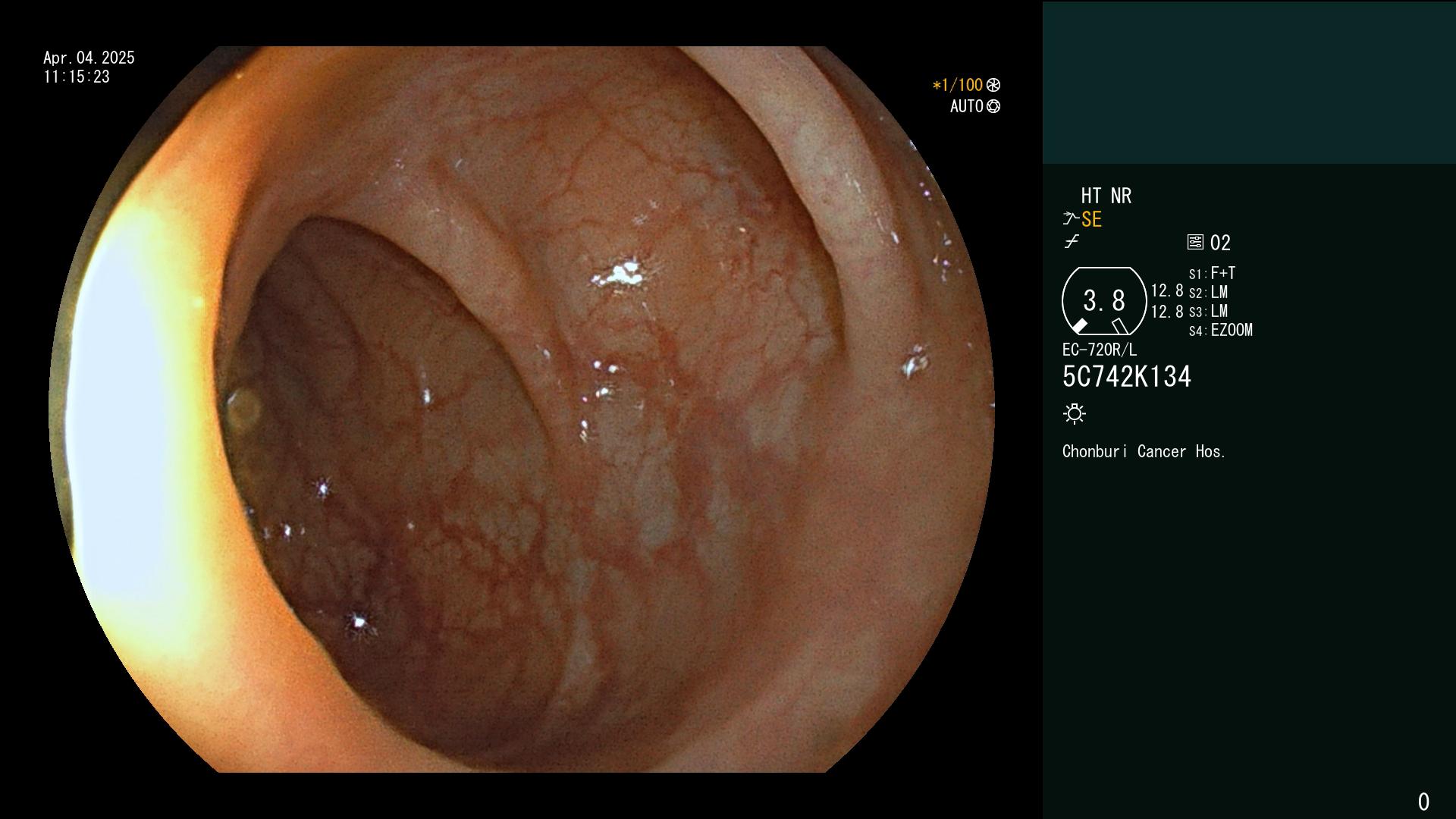Click the timestamp 11:15:23
1456x819 pixels.
77,77
